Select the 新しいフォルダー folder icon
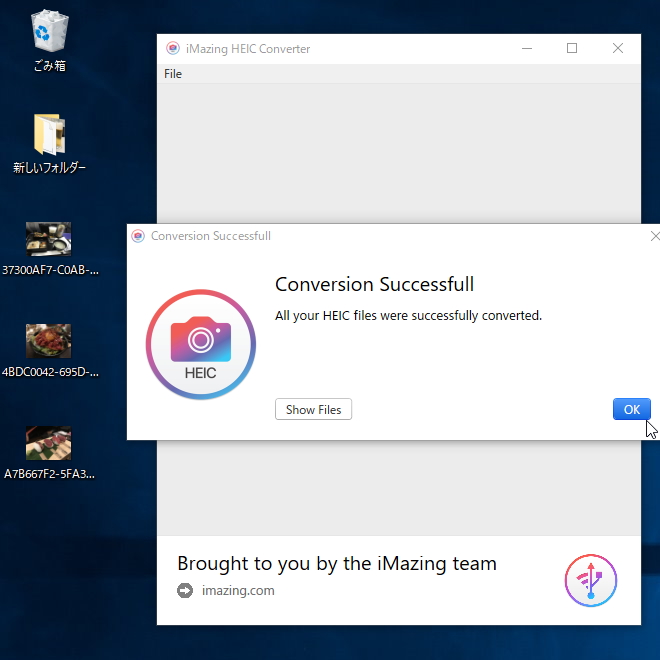660x660 pixels. pos(49,144)
